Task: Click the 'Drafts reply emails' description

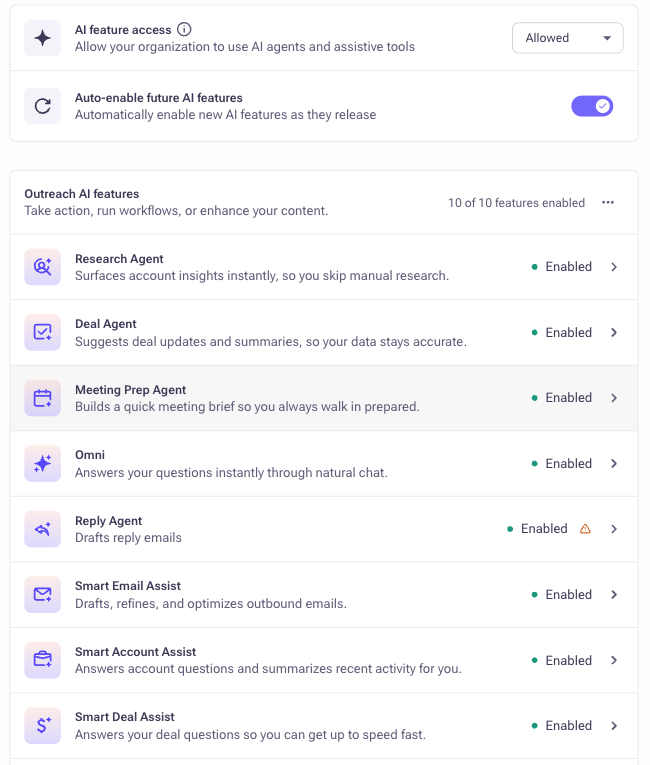Action: [128, 538]
